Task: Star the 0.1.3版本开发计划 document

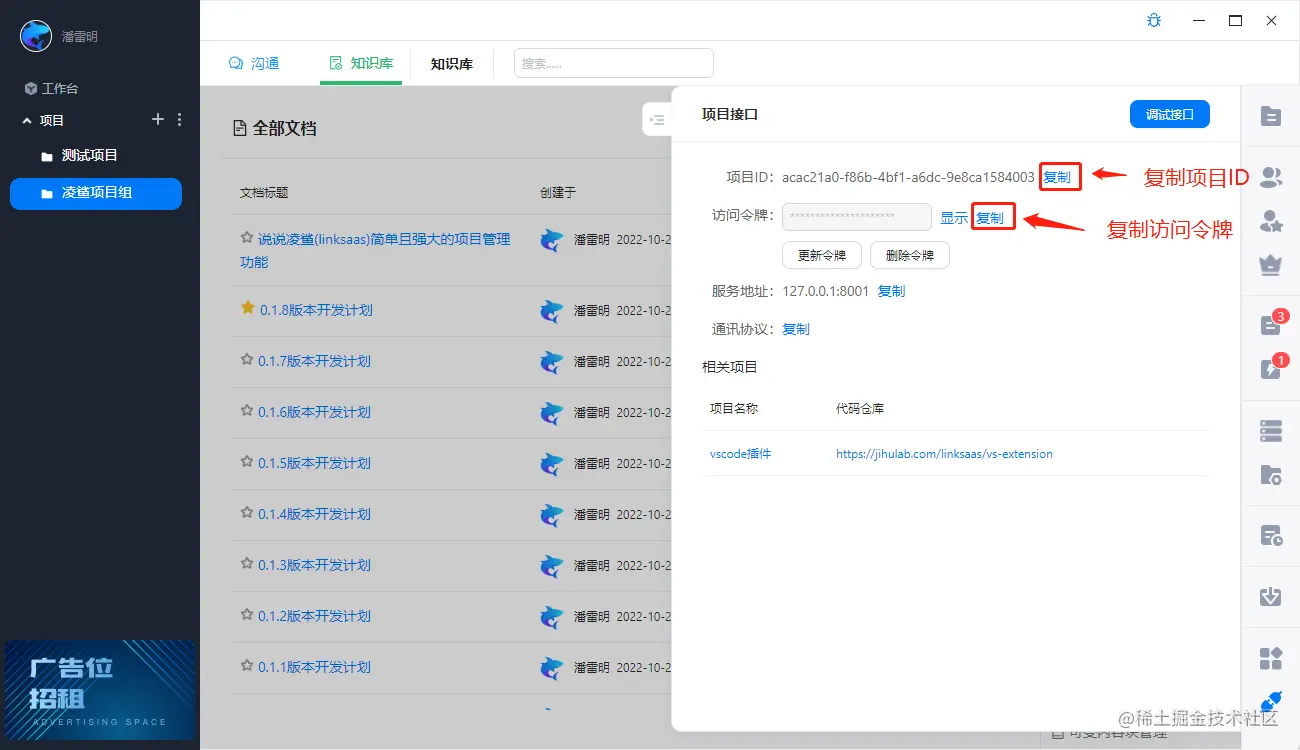Action: coord(247,563)
